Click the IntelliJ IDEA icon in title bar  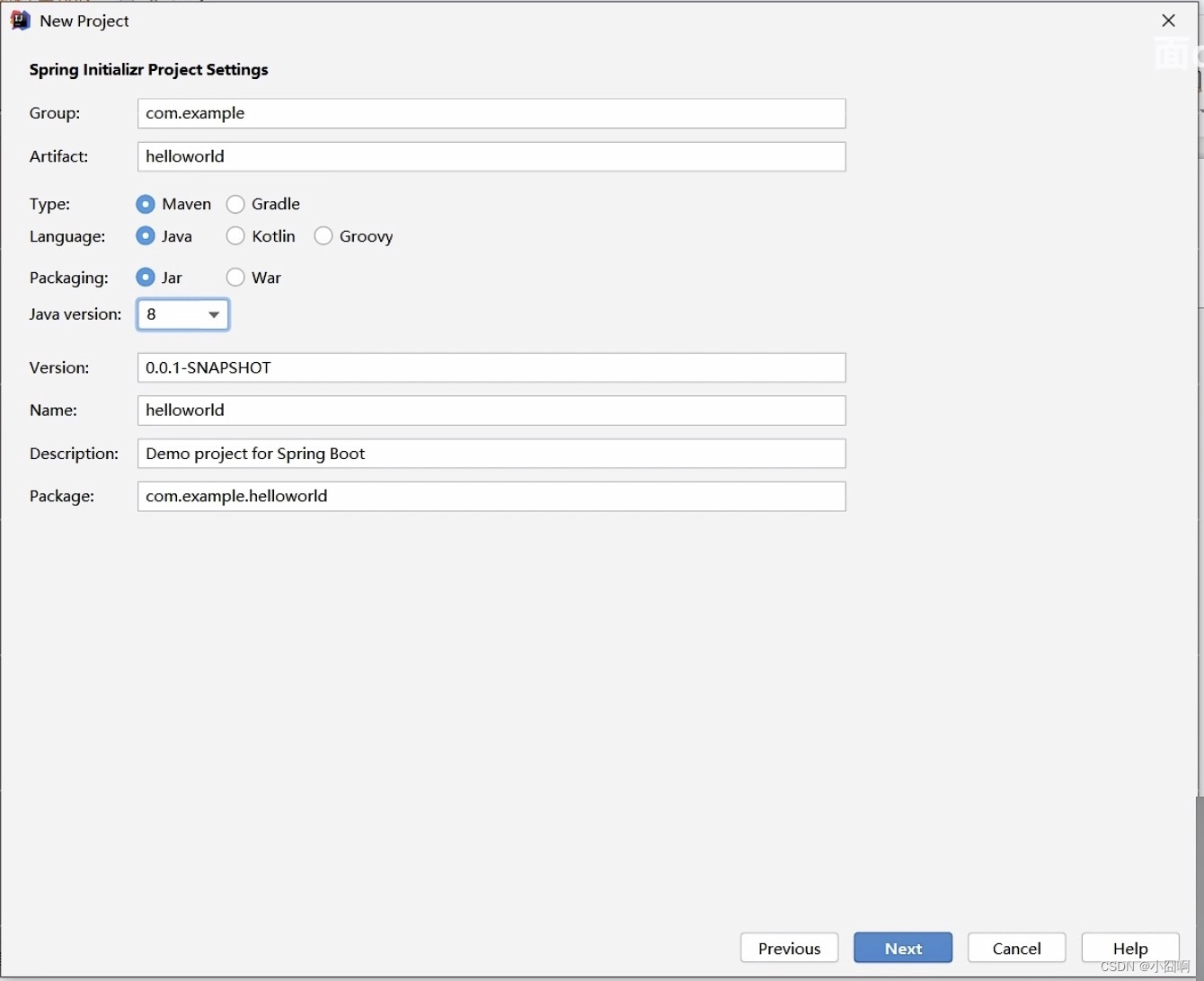(x=20, y=21)
